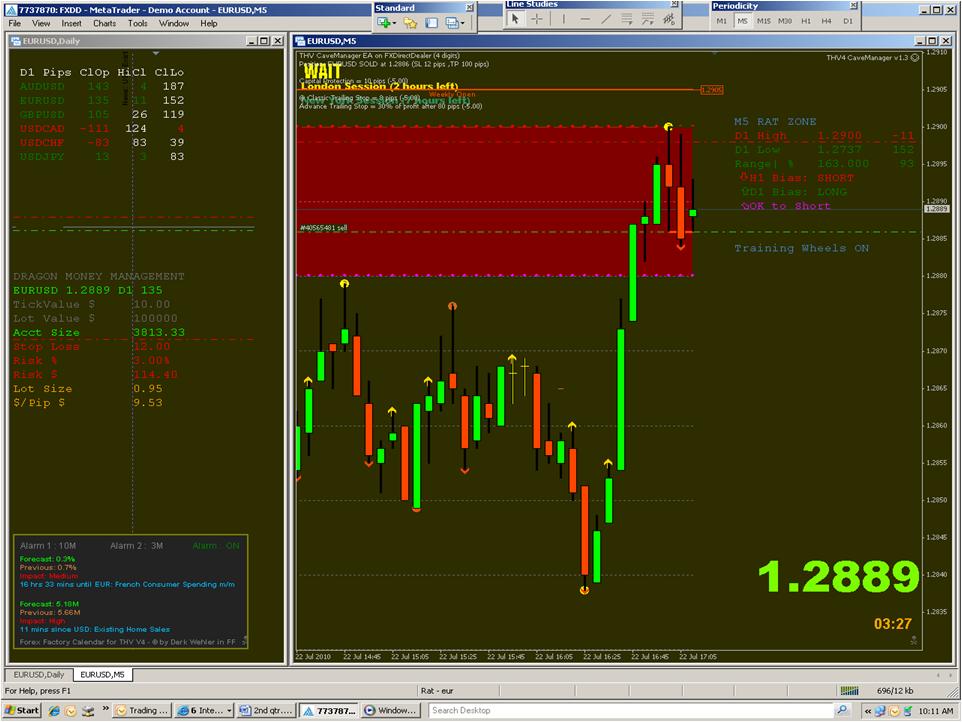Open the Insert menu

point(71,23)
